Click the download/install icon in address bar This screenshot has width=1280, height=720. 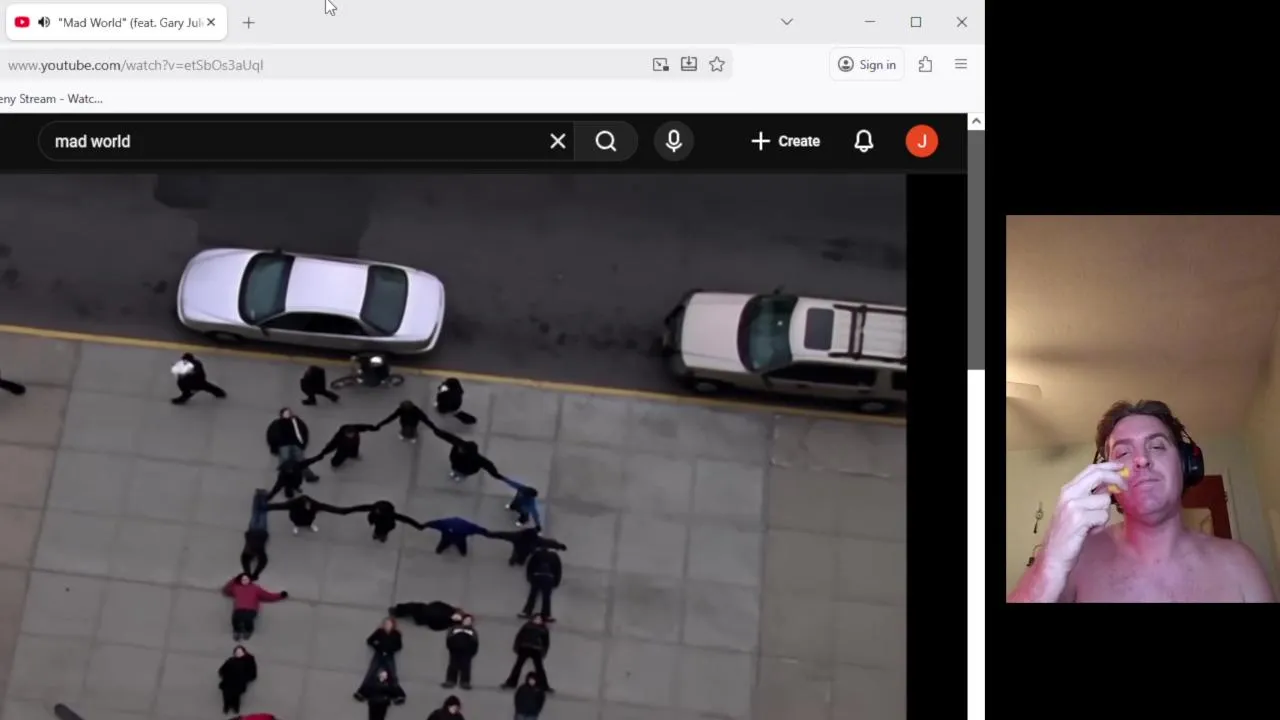pyautogui.click(x=689, y=65)
